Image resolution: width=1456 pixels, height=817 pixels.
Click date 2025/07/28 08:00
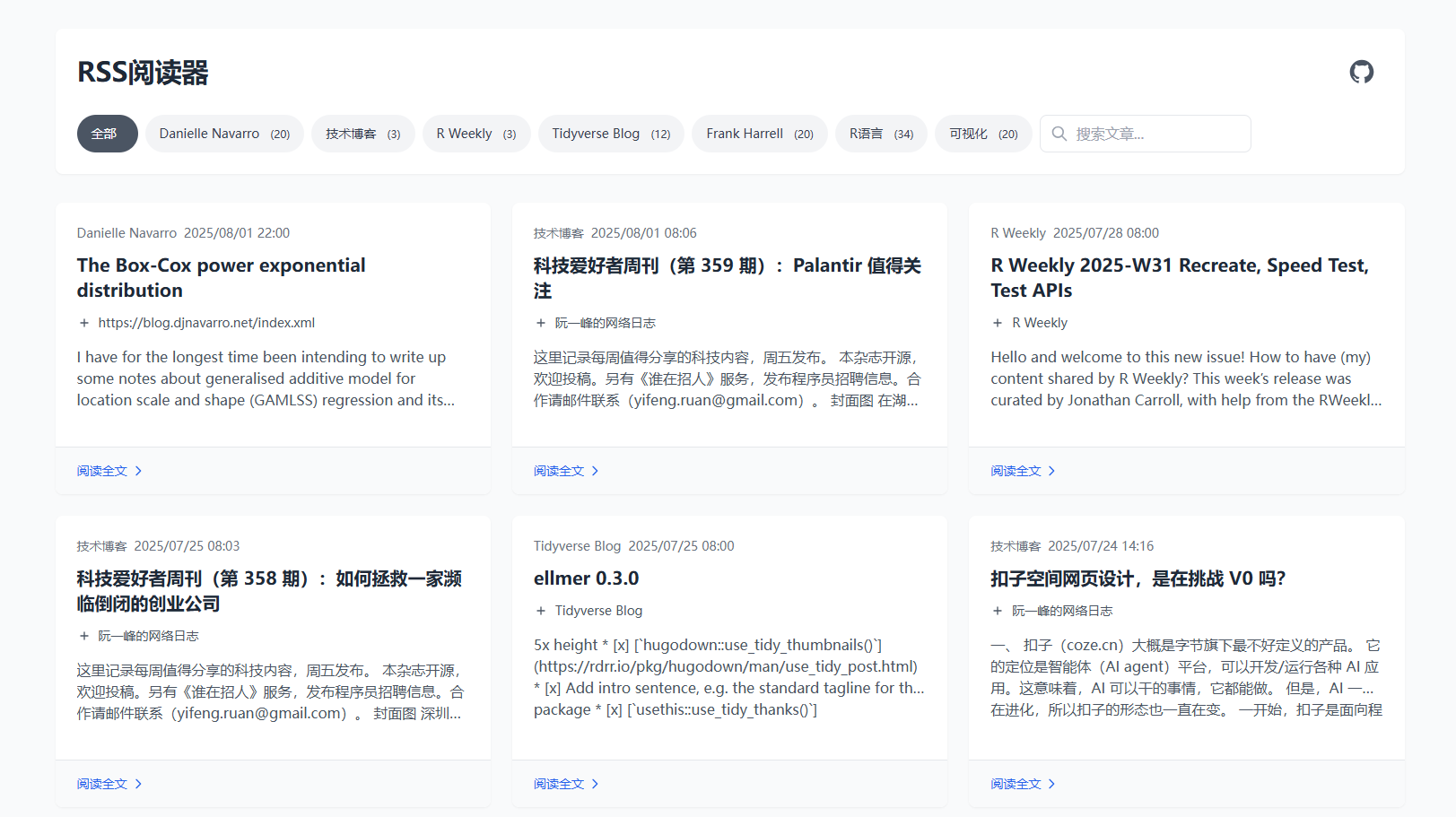[x=1106, y=233]
